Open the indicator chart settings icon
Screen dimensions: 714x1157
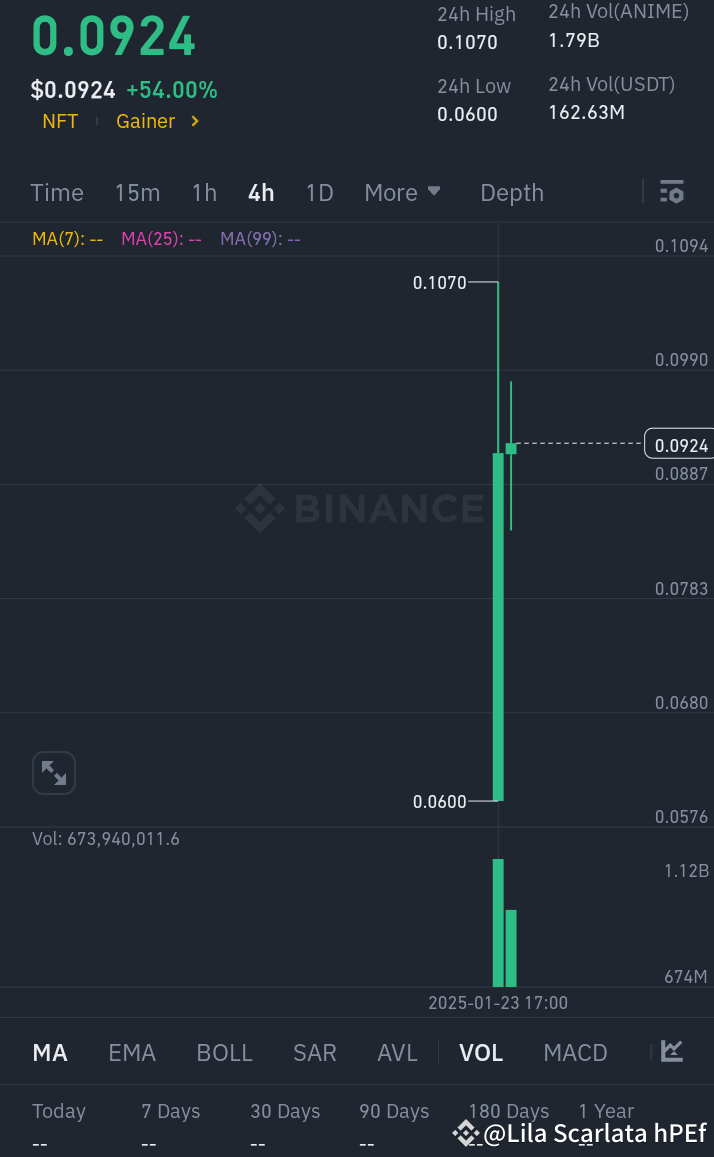tap(672, 1051)
